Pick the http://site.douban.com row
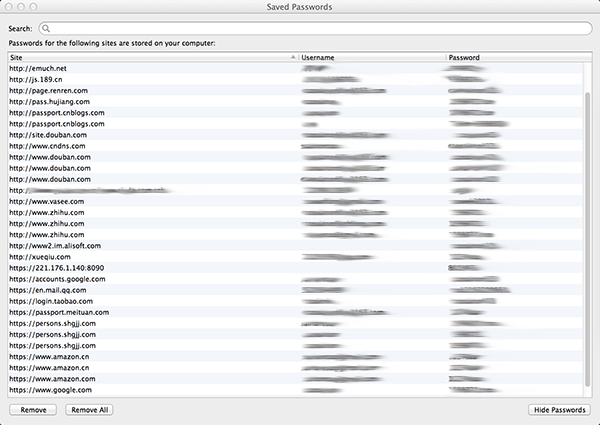The image size is (600, 425). [x=295, y=135]
